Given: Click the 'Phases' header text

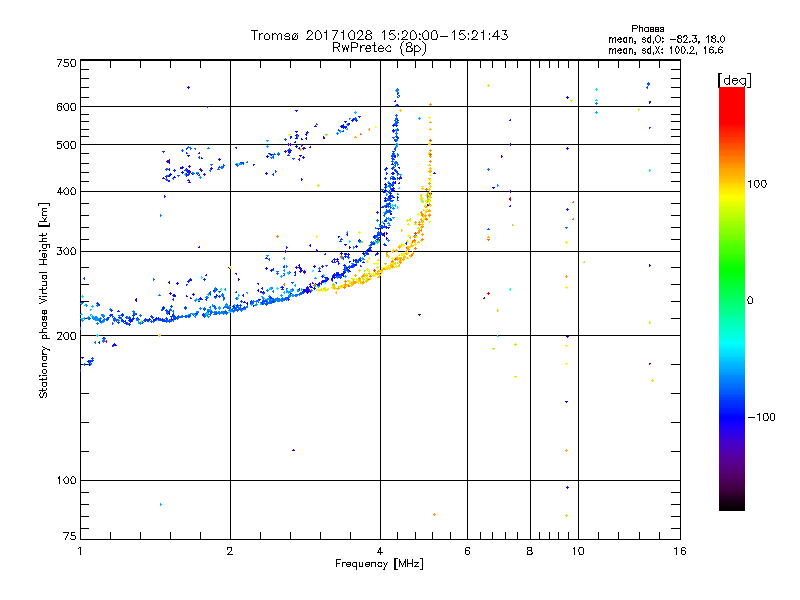Looking at the screenshot, I should [x=647, y=29].
